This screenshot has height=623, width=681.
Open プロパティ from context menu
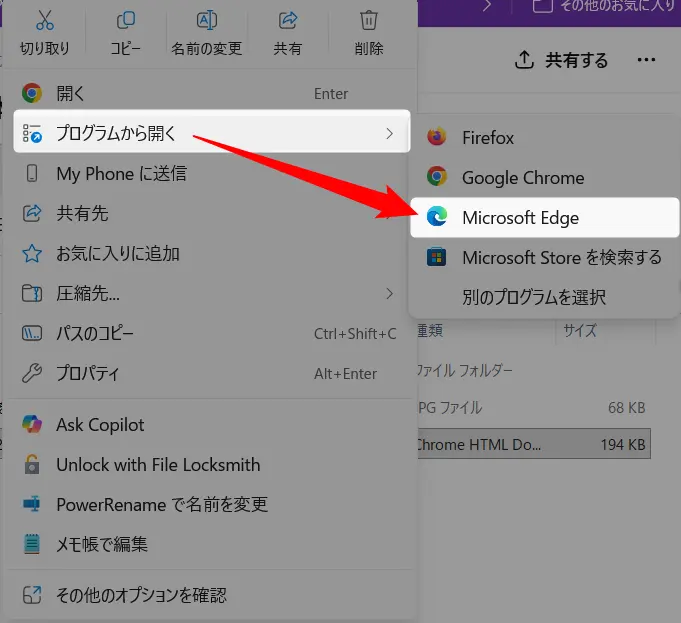pyautogui.click(x=88, y=374)
